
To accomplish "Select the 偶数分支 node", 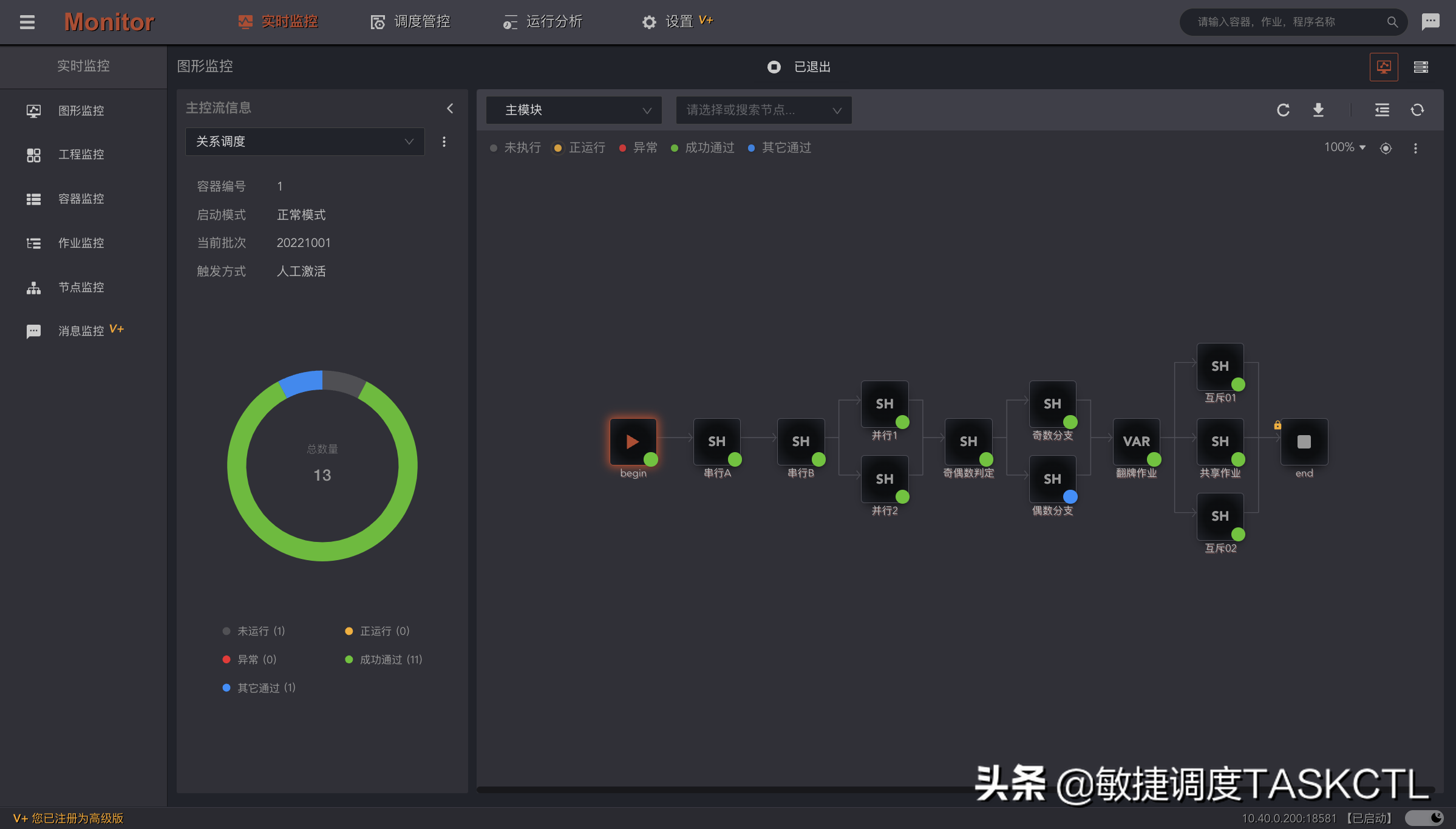I will click(1052, 479).
